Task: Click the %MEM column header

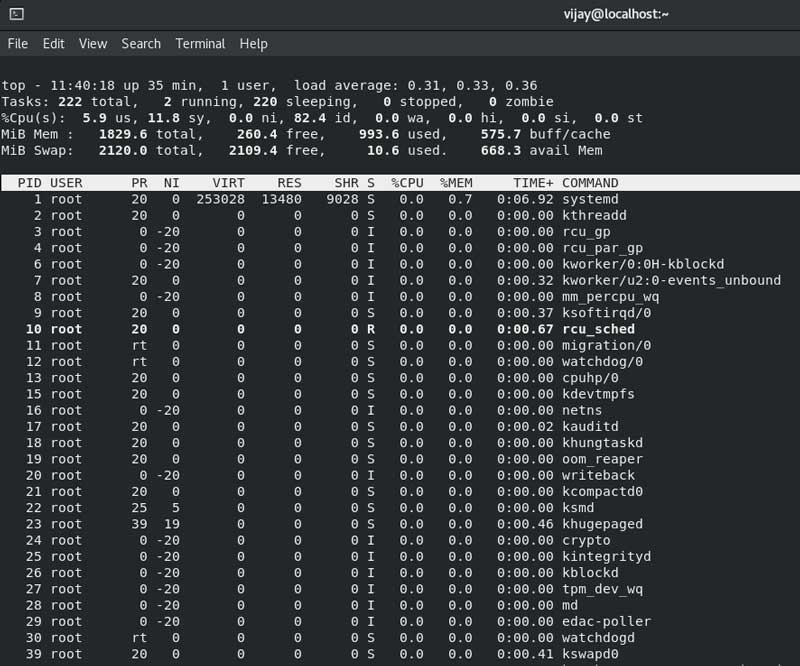Action: pyautogui.click(x=456, y=183)
